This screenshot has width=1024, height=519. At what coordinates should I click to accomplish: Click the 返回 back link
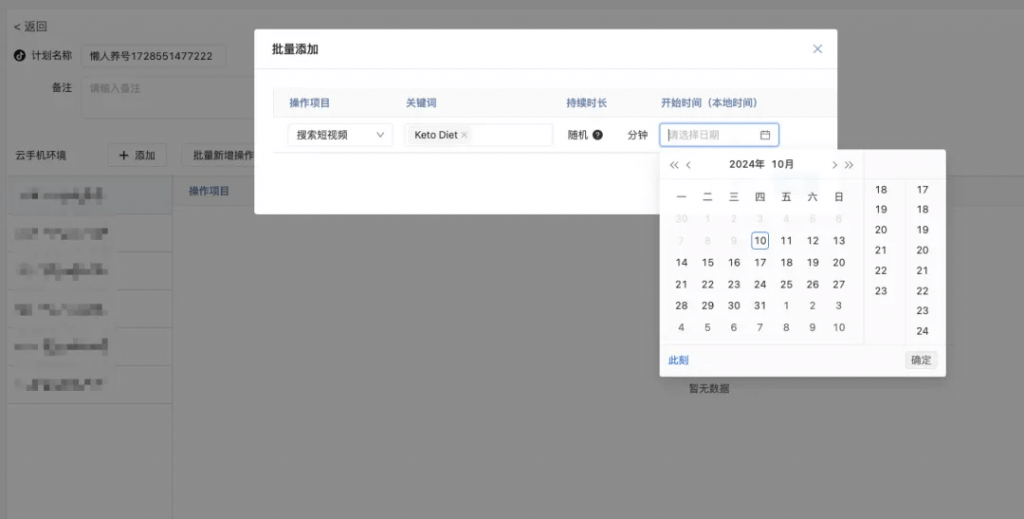[x=30, y=26]
